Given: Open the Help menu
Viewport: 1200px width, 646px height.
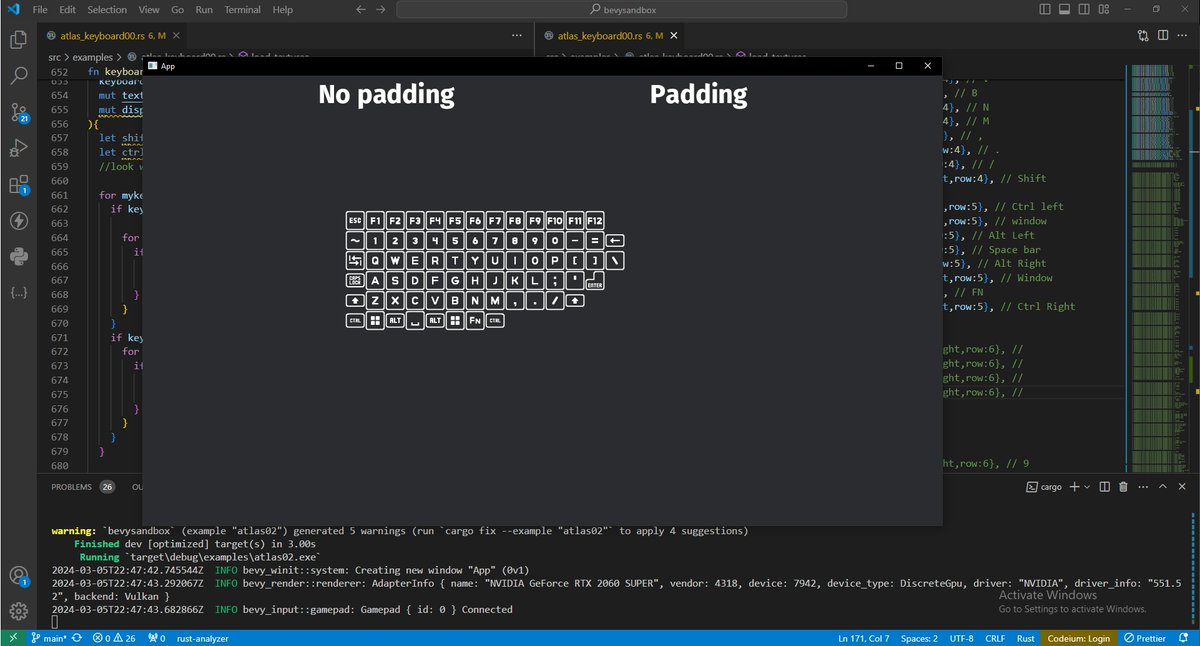Looking at the screenshot, I should (283, 9).
